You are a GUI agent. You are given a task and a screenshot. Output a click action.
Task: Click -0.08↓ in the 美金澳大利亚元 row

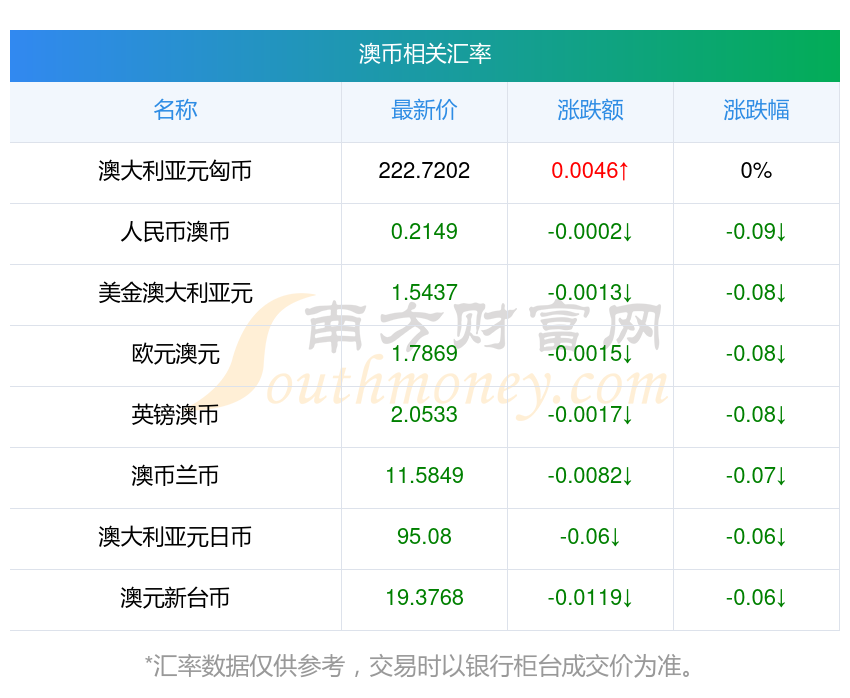[x=756, y=293]
